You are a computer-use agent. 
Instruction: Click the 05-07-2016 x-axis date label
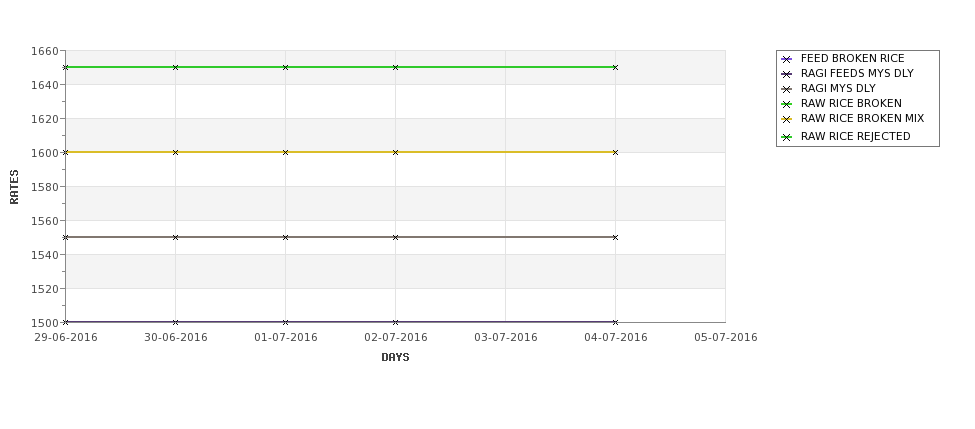coord(726,338)
